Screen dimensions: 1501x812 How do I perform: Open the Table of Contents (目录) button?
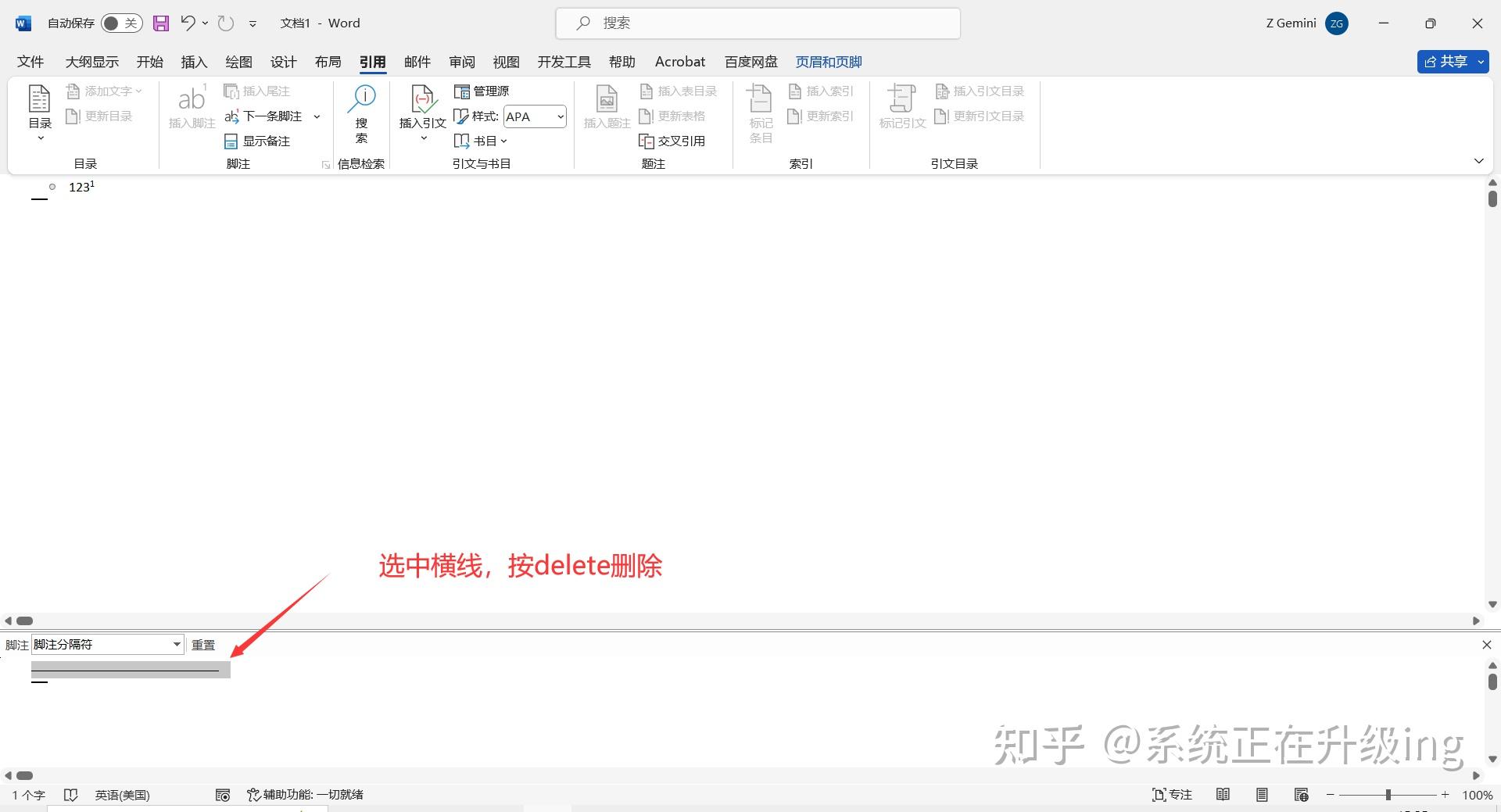pyautogui.click(x=40, y=113)
